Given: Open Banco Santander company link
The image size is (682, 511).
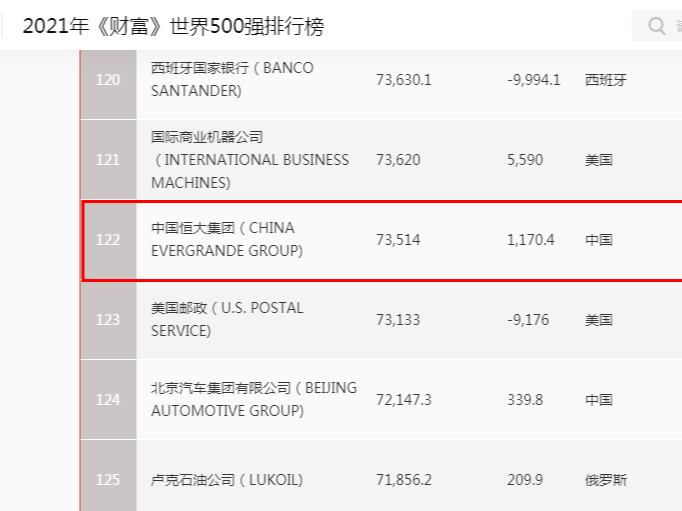Looking at the screenshot, I should [x=232, y=79].
